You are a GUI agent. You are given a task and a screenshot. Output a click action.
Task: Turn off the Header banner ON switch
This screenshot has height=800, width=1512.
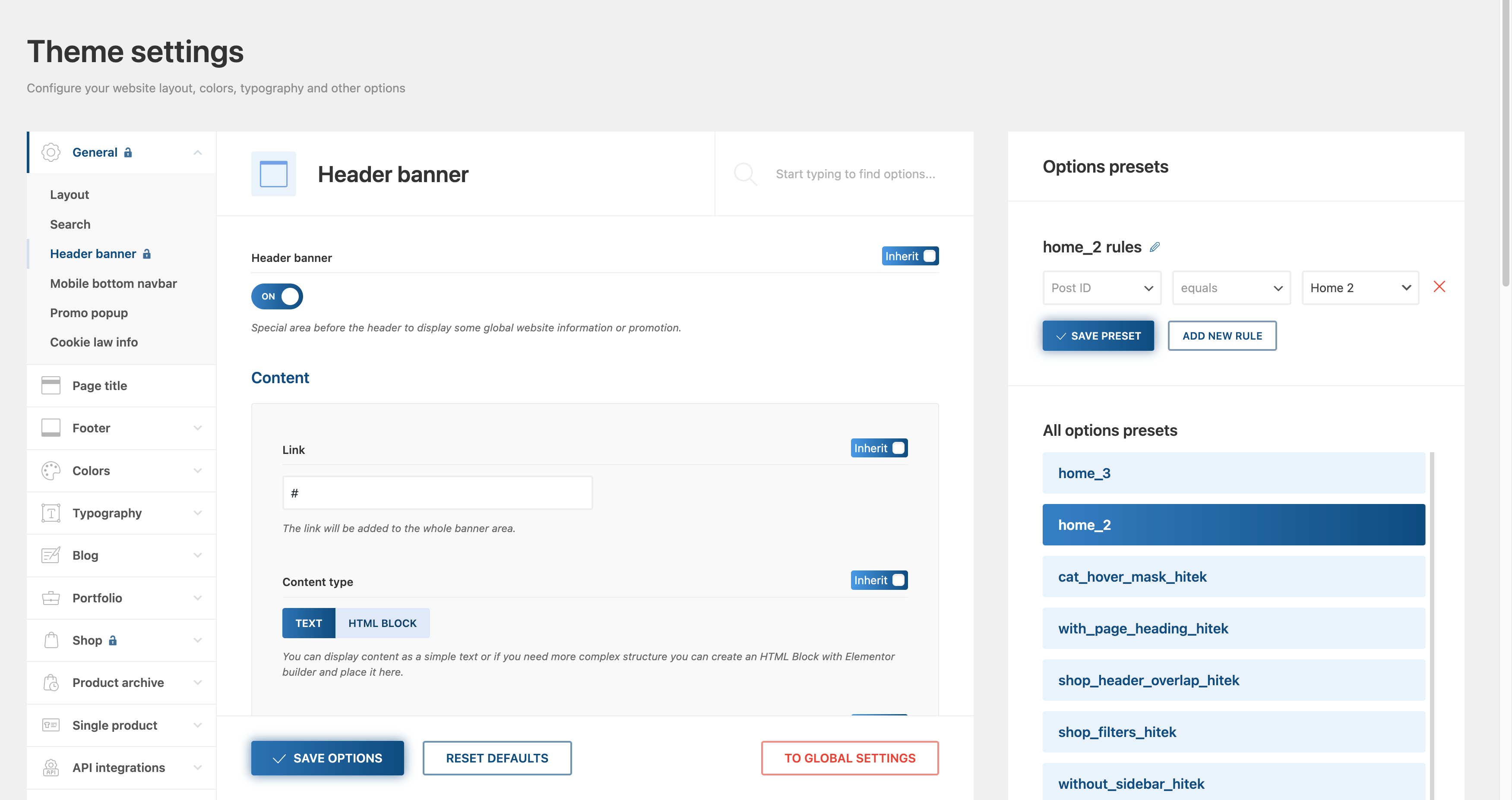coord(277,296)
